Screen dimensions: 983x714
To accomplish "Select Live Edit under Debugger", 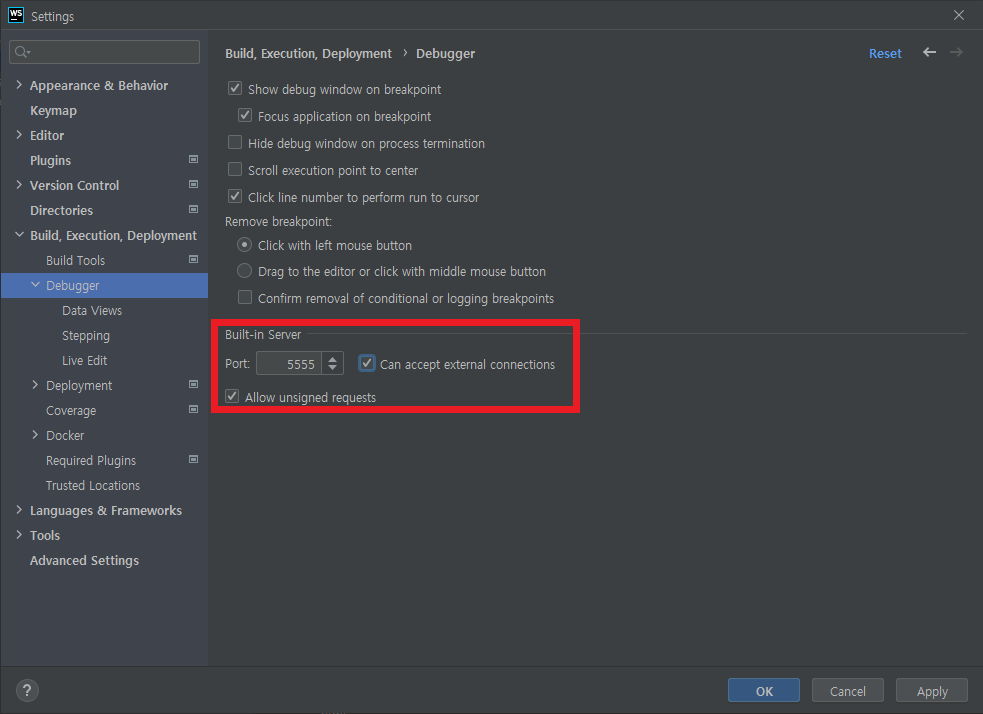I will pyautogui.click(x=85, y=360).
